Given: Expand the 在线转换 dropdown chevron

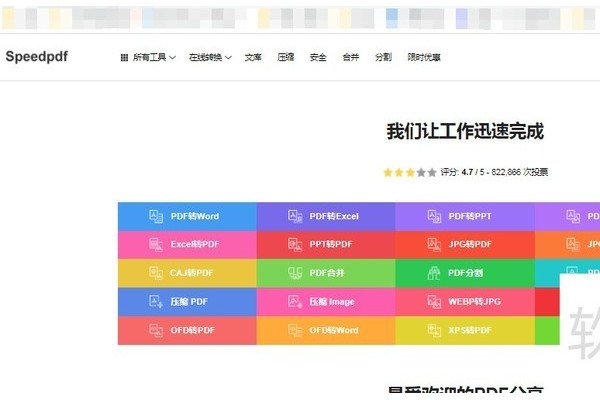Looking at the screenshot, I should (228, 58).
